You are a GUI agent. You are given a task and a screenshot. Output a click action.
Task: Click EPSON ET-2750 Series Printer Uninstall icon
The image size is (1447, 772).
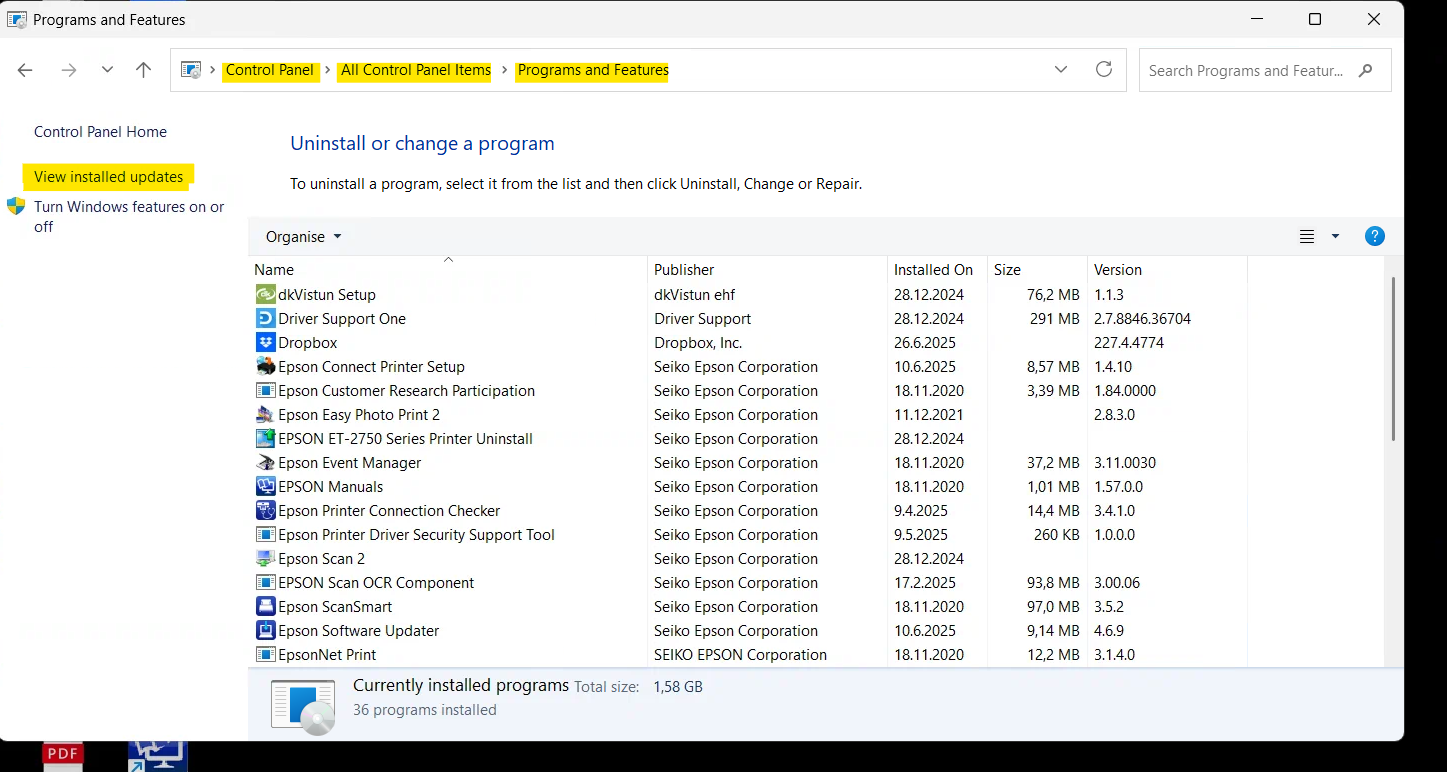pyautogui.click(x=265, y=438)
